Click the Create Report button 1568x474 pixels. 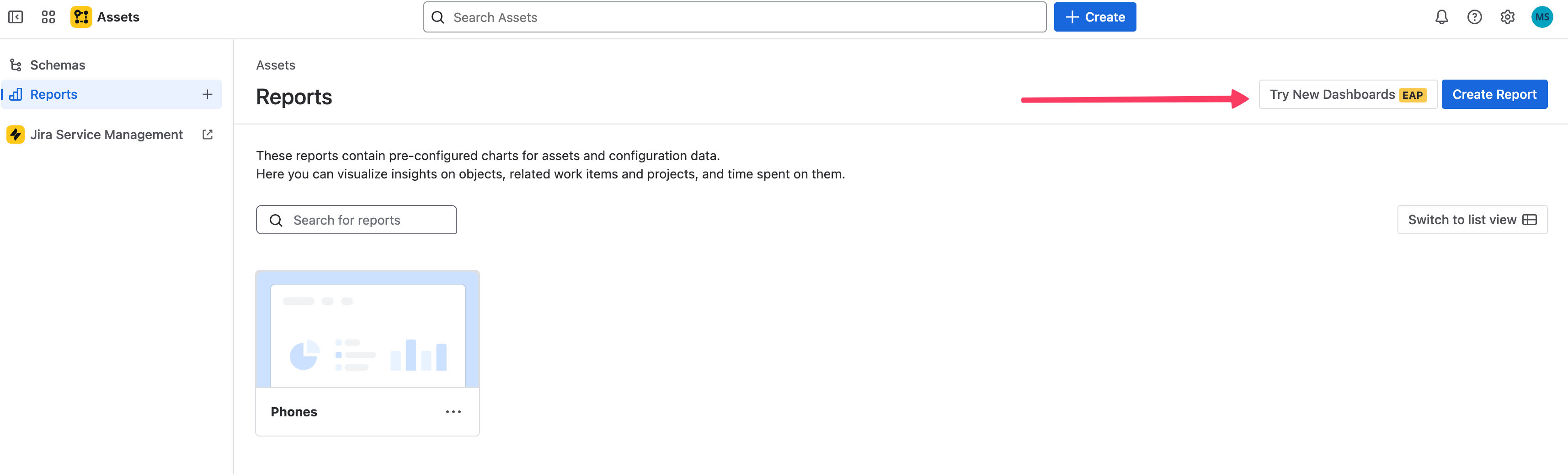[x=1494, y=94]
